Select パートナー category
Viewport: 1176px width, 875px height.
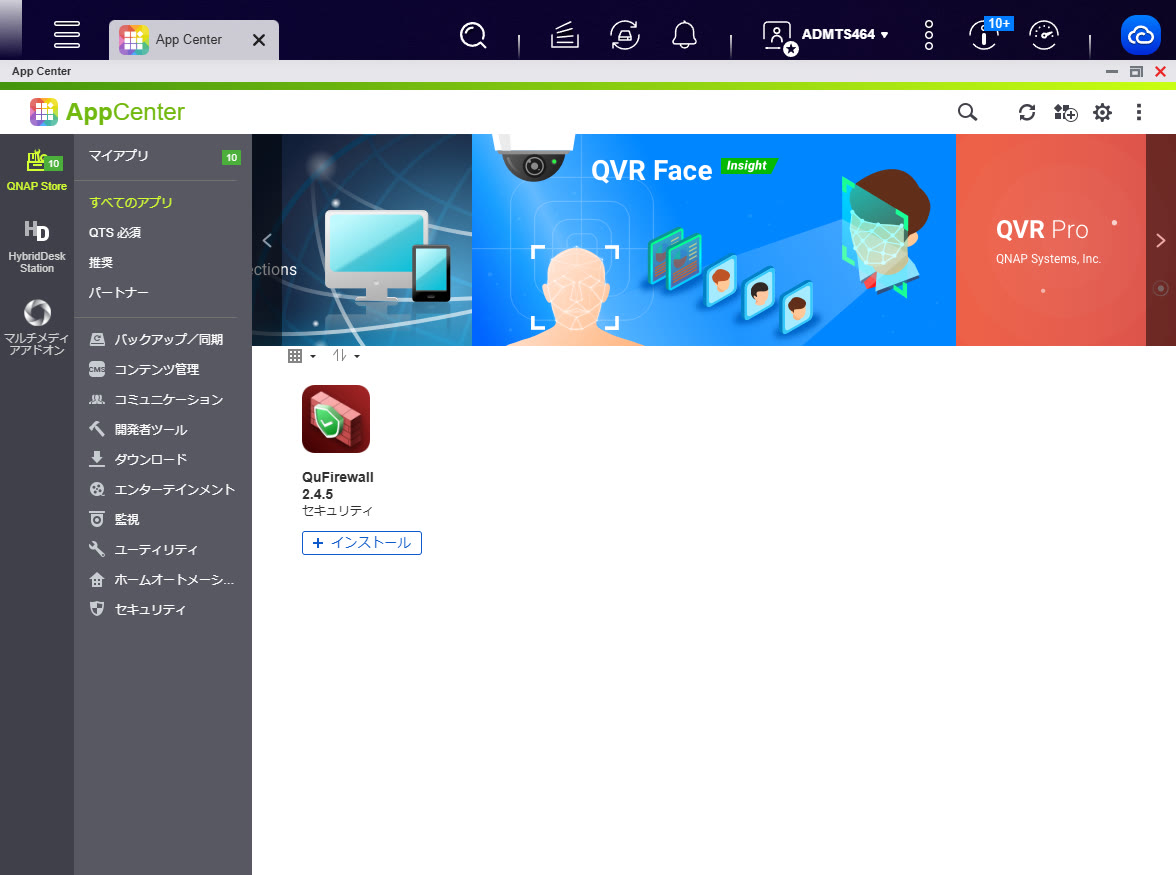[x=118, y=292]
